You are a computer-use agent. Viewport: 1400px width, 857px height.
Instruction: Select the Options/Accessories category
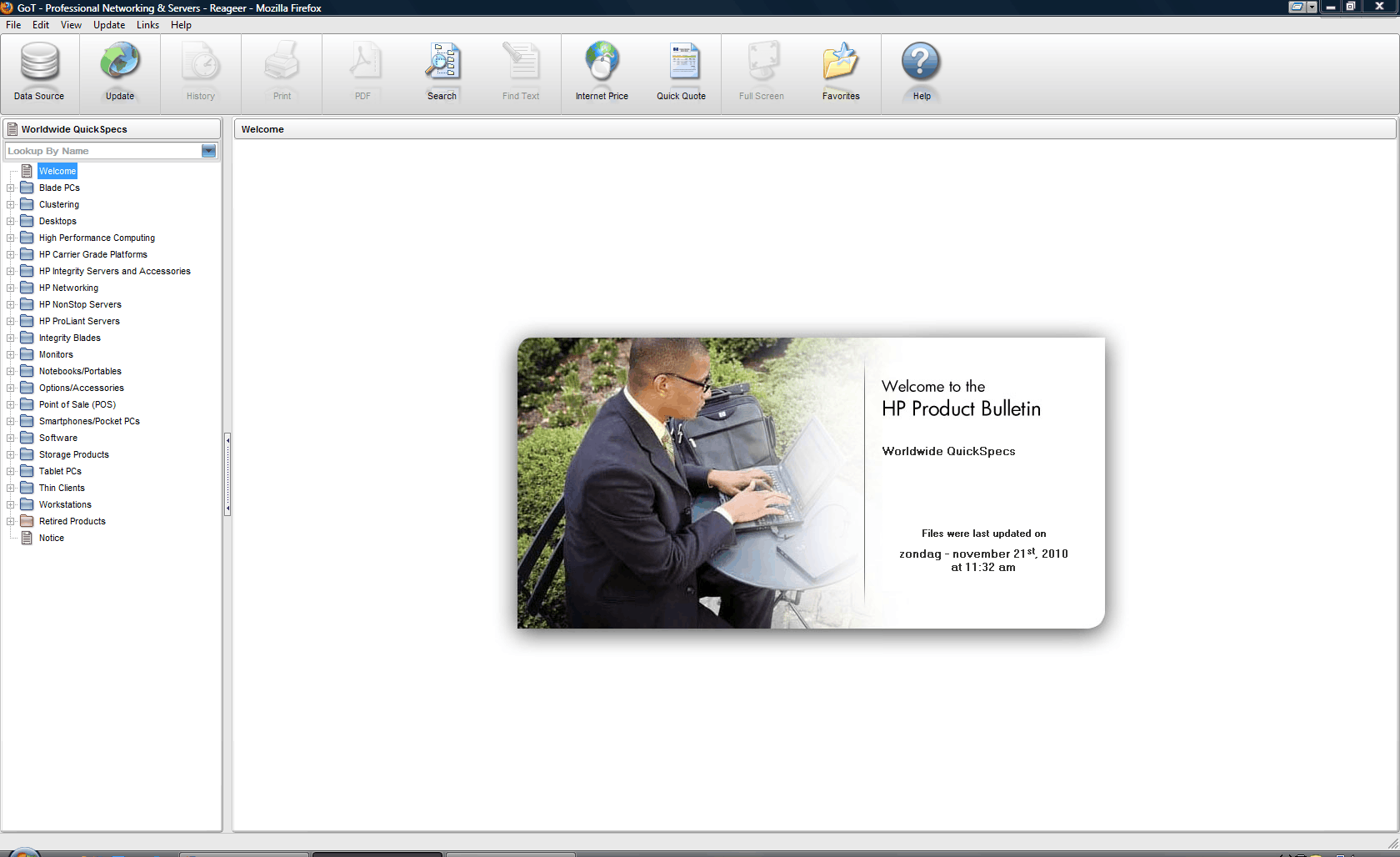click(82, 388)
